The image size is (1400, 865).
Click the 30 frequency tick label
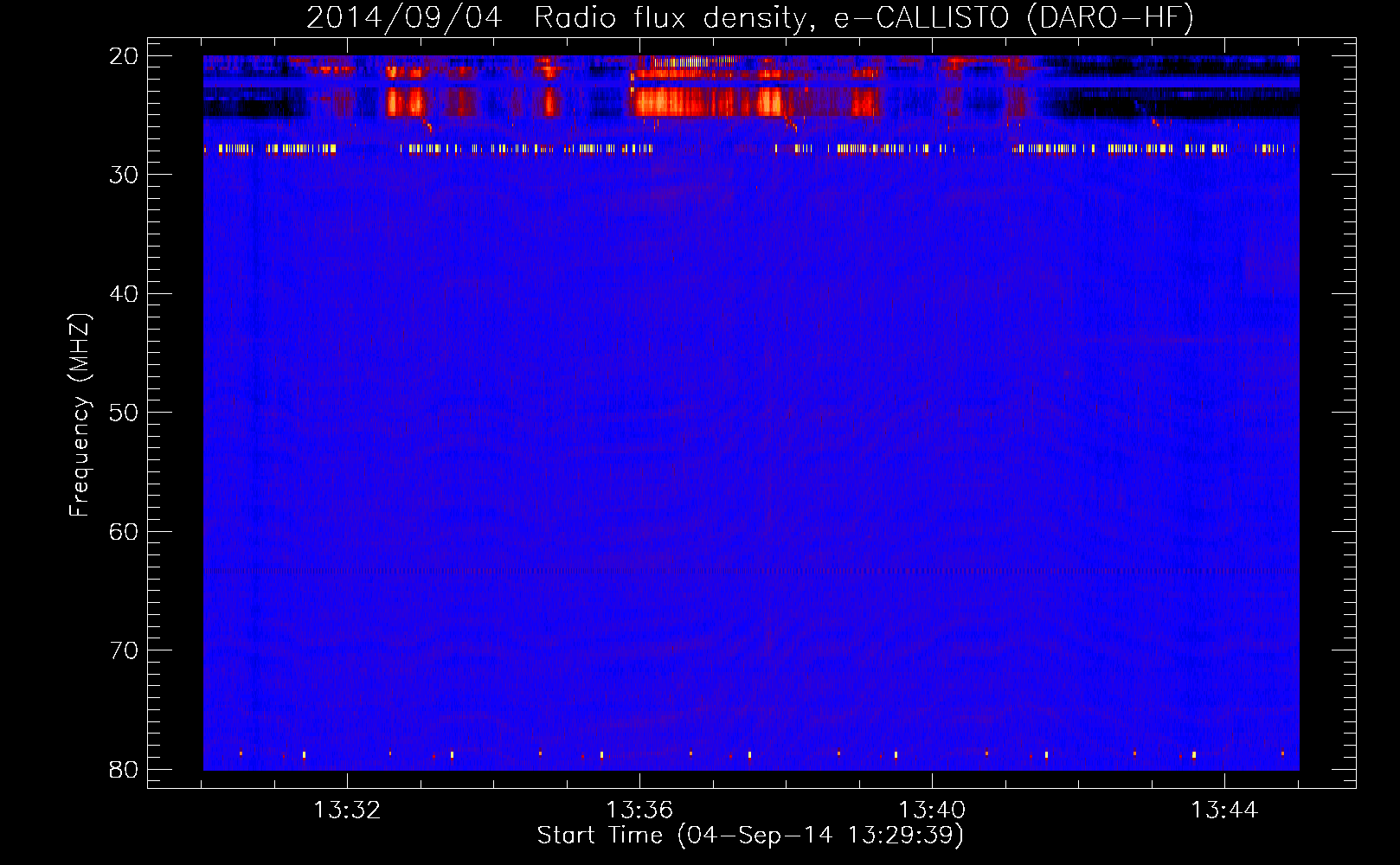pyautogui.click(x=124, y=175)
